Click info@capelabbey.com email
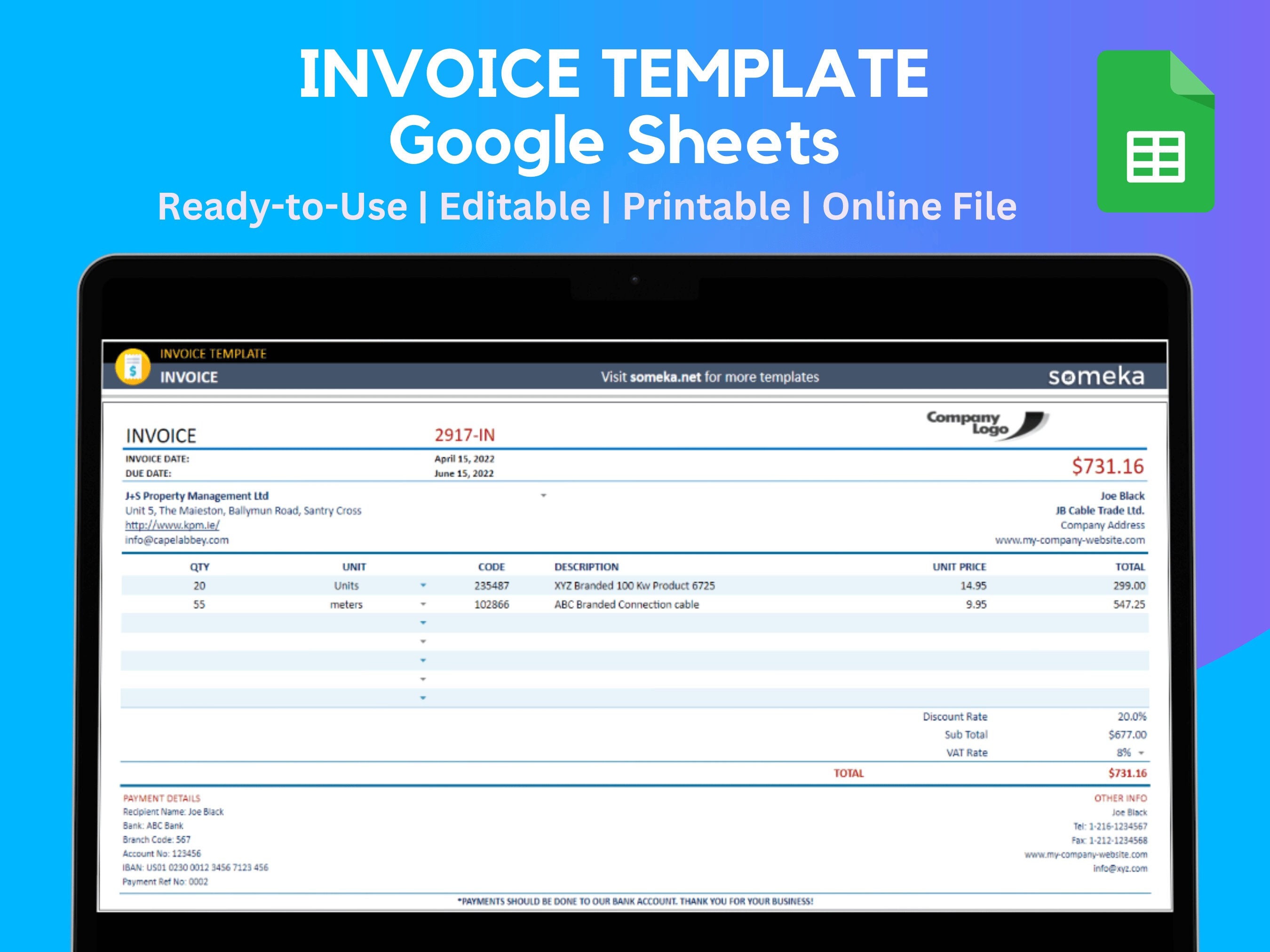 pyautogui.click(x=177, y=540)
